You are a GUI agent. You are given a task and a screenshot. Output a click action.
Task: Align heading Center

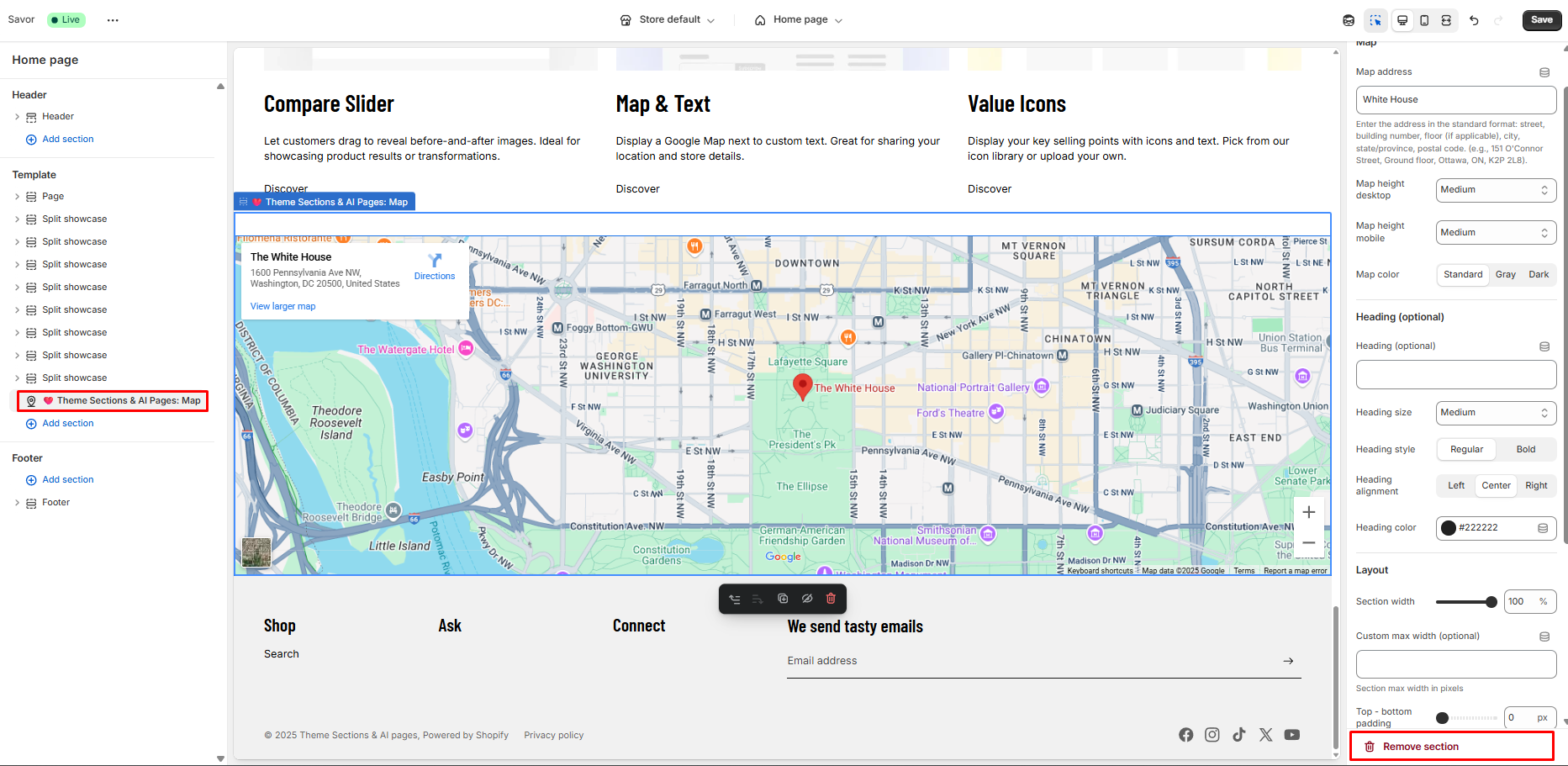coord(1497,486)
